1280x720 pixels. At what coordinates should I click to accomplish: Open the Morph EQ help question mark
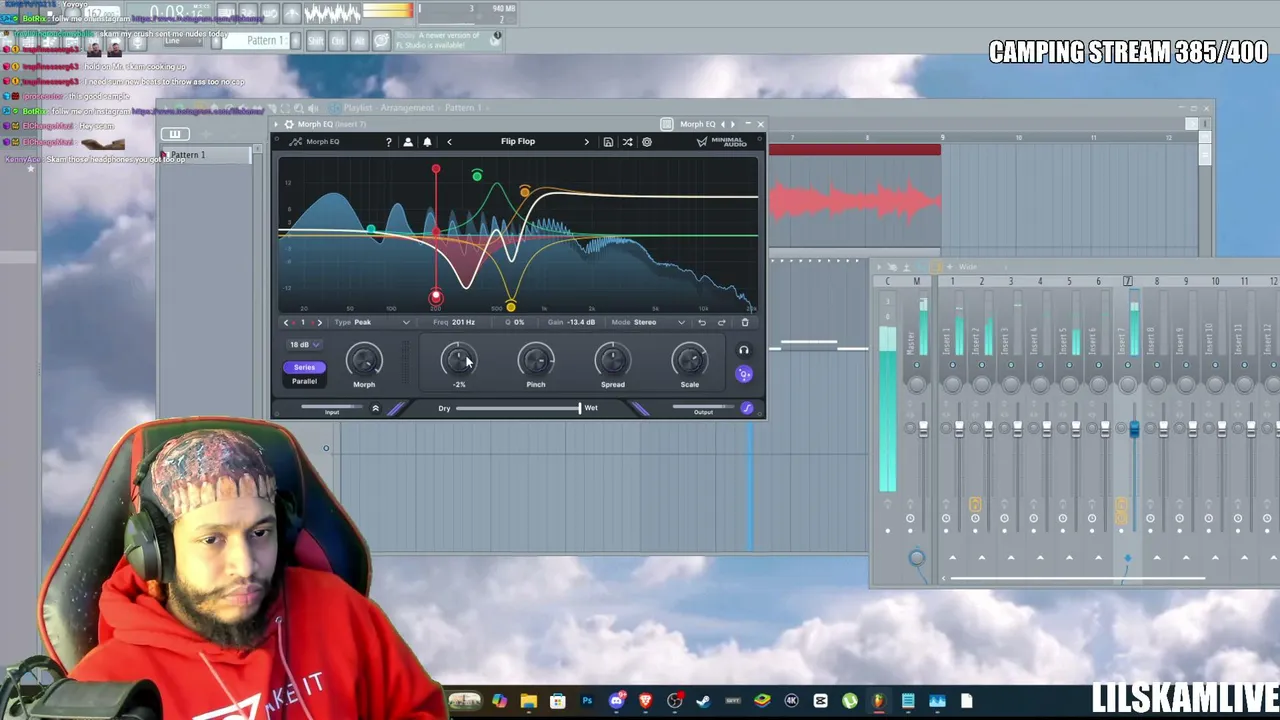coord(389,142)
